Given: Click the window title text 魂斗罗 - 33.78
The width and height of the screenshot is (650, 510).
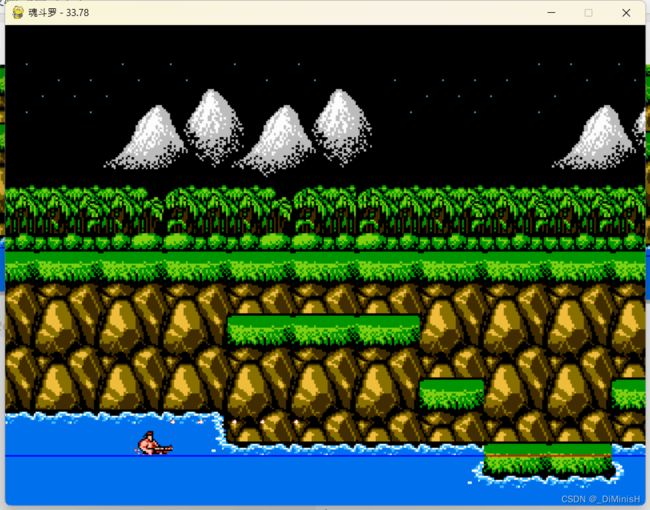Looking at the screenshot, I should click(x=58, y=12).
